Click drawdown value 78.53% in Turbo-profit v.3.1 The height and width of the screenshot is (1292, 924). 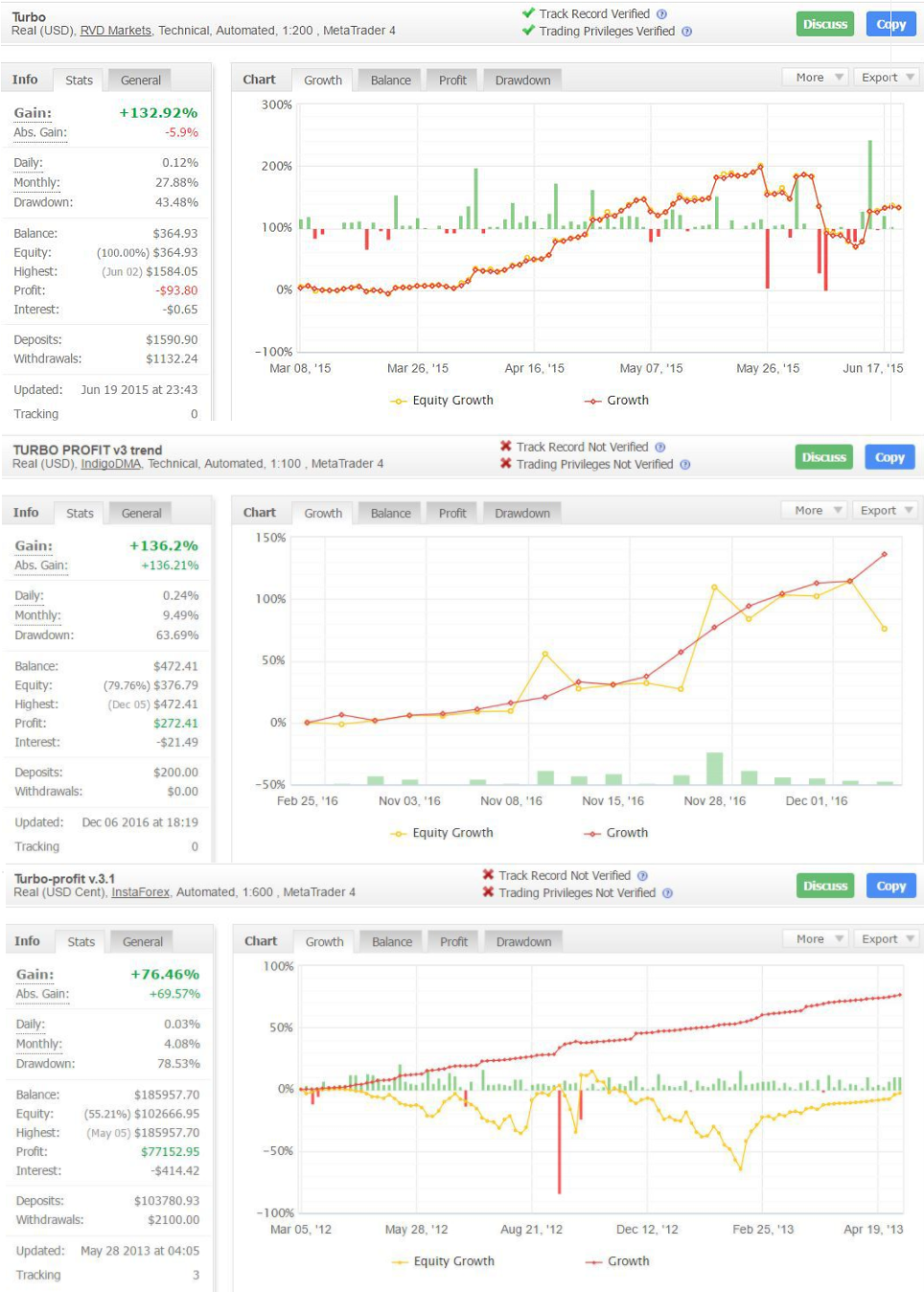[178, 1064]
